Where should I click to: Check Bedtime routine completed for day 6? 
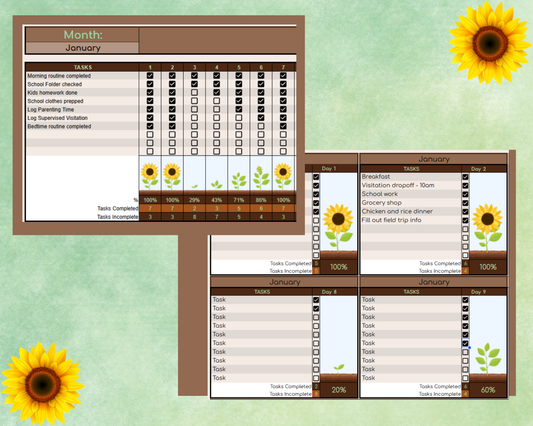261,126
